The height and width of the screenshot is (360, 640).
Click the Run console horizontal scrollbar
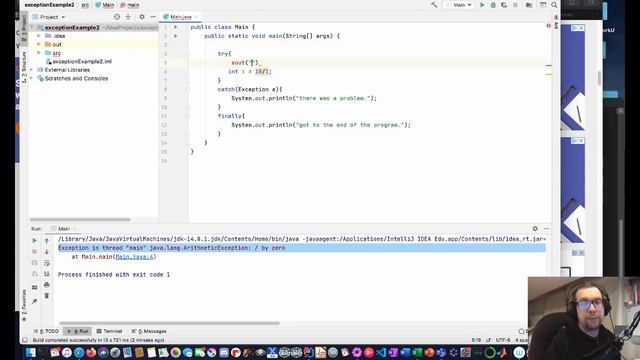click(x=169, y=323)
